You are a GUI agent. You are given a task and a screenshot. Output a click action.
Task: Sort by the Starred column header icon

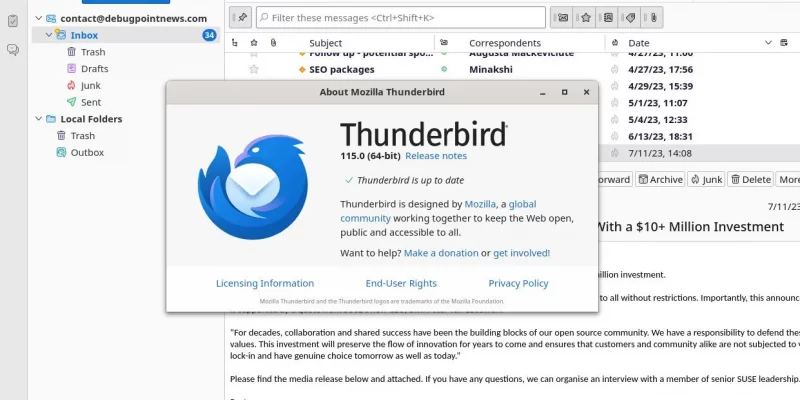pos(254,43)
